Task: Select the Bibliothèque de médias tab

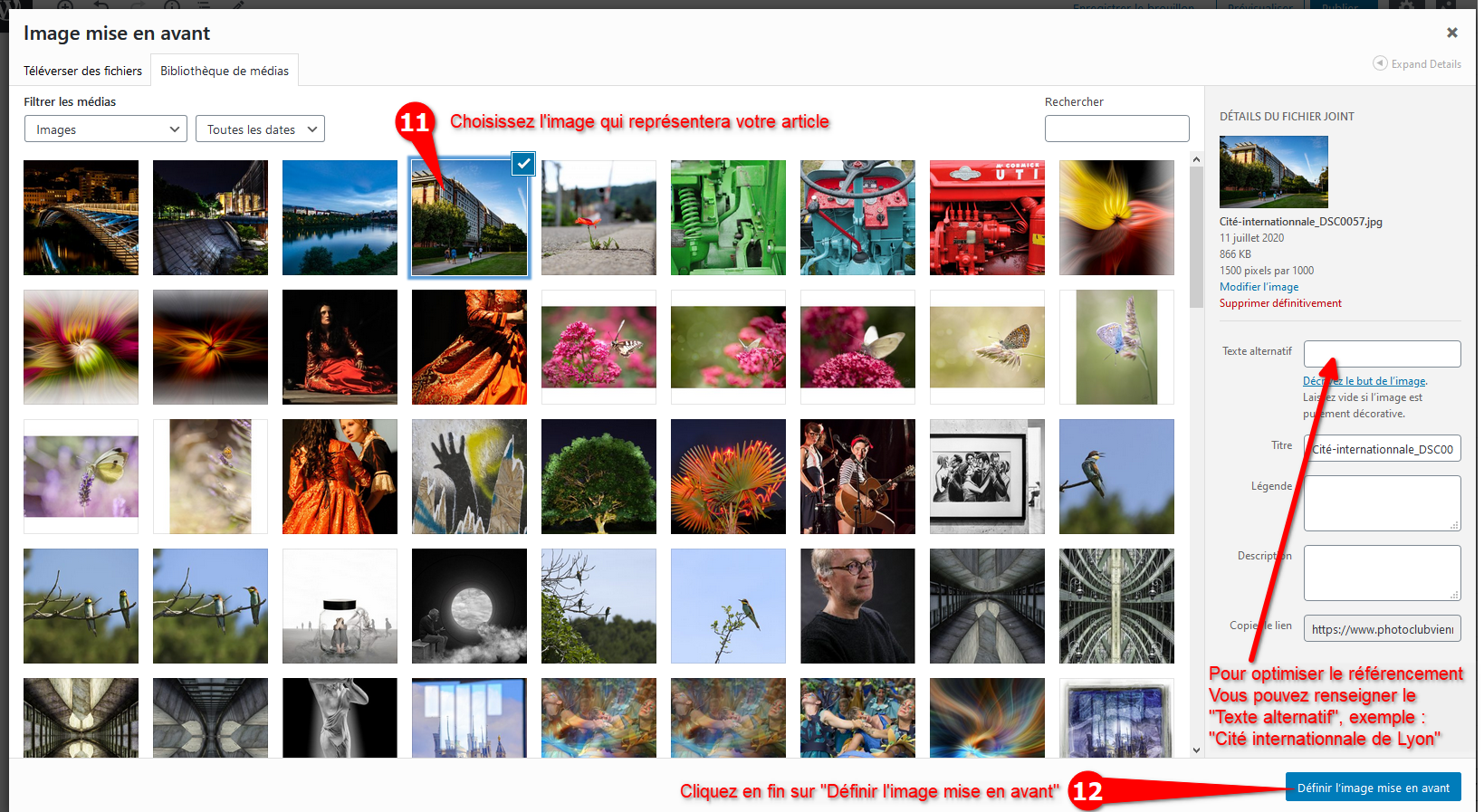Action: (x=225, y=71)
